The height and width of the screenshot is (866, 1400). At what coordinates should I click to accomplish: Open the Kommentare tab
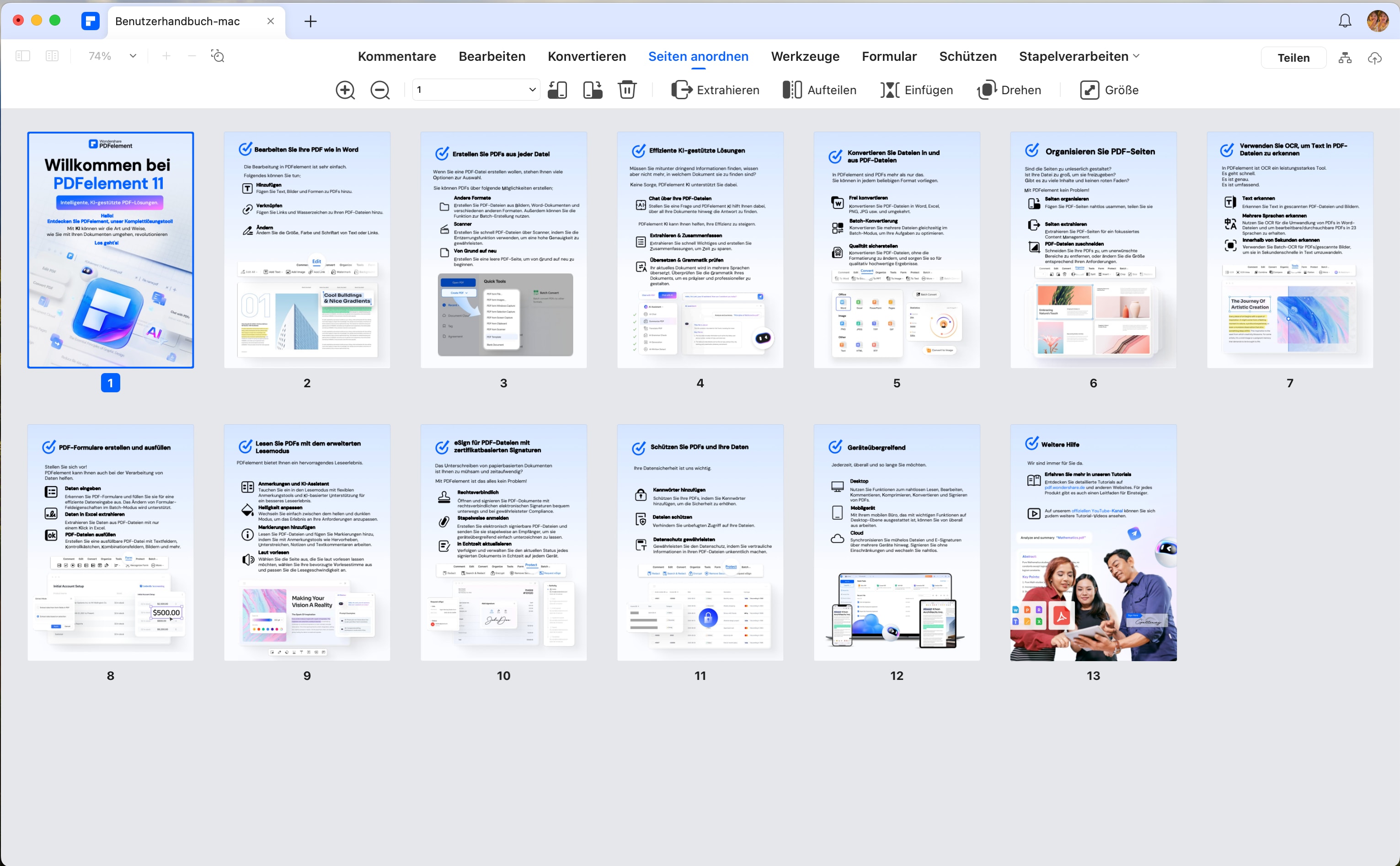click(397, 56)
